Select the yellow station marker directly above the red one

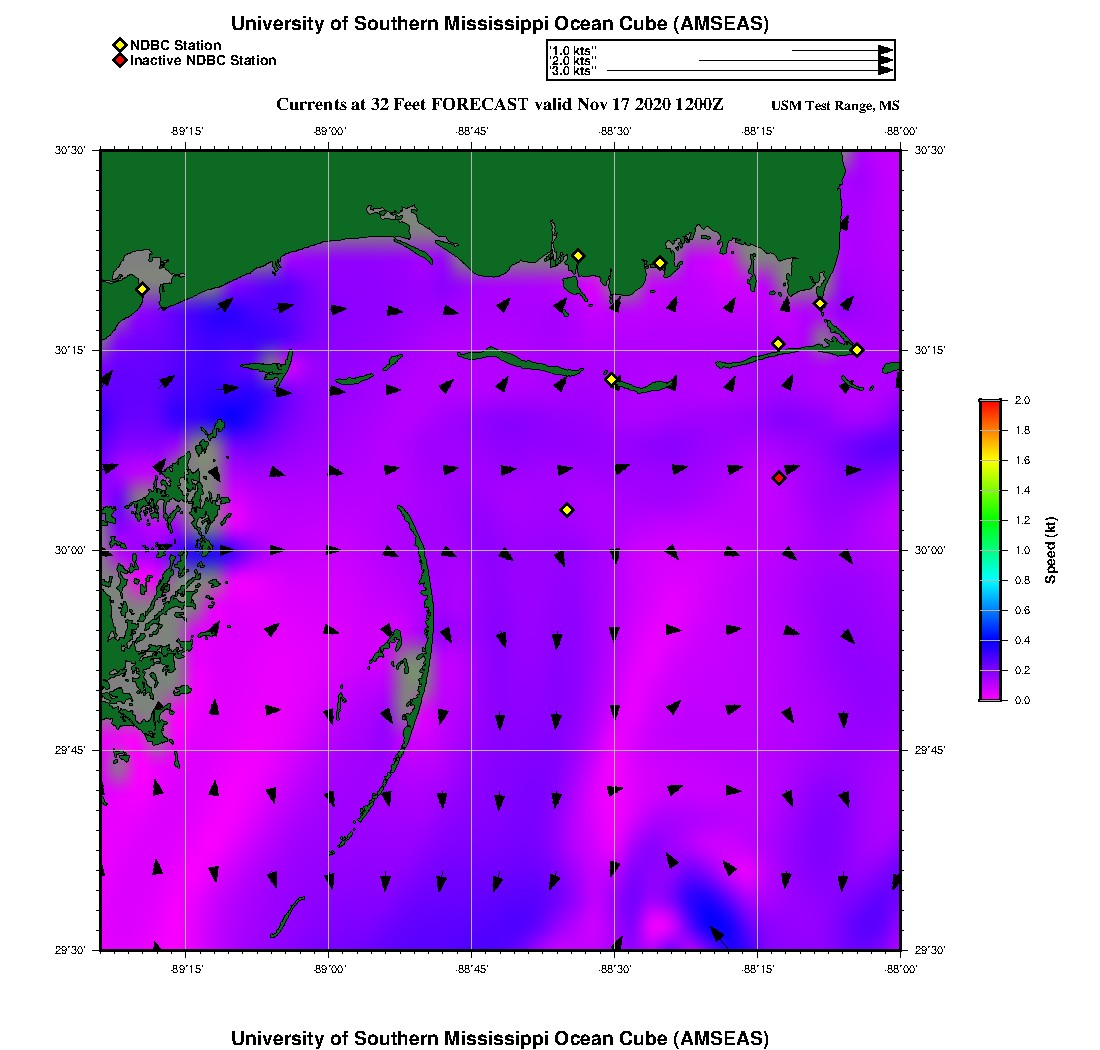click(778, 344)
